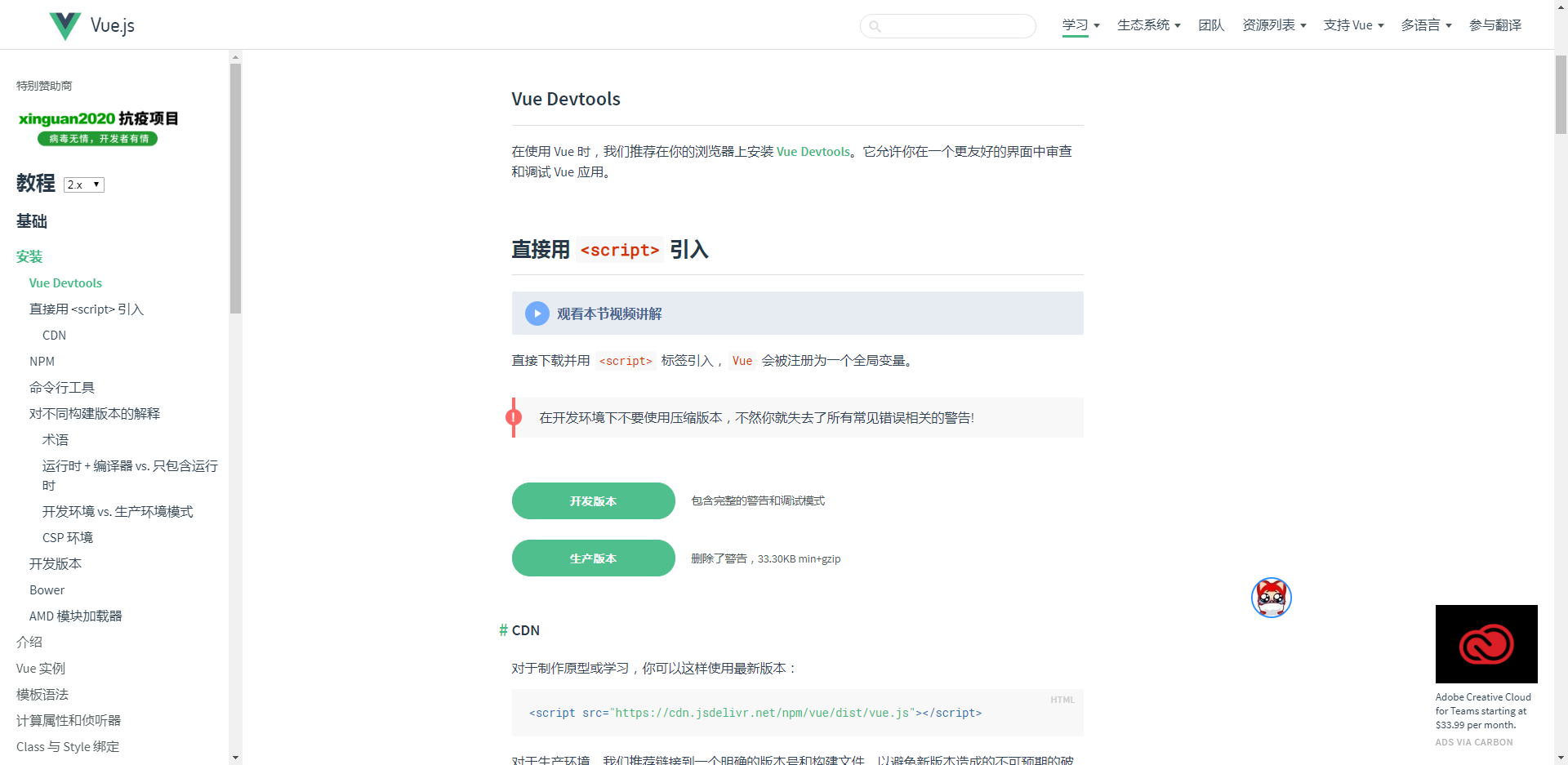Open the CSP 环境 sidebar entry
The width and height of the screenshot is (1568, 765).
click(x=67, y=537)
